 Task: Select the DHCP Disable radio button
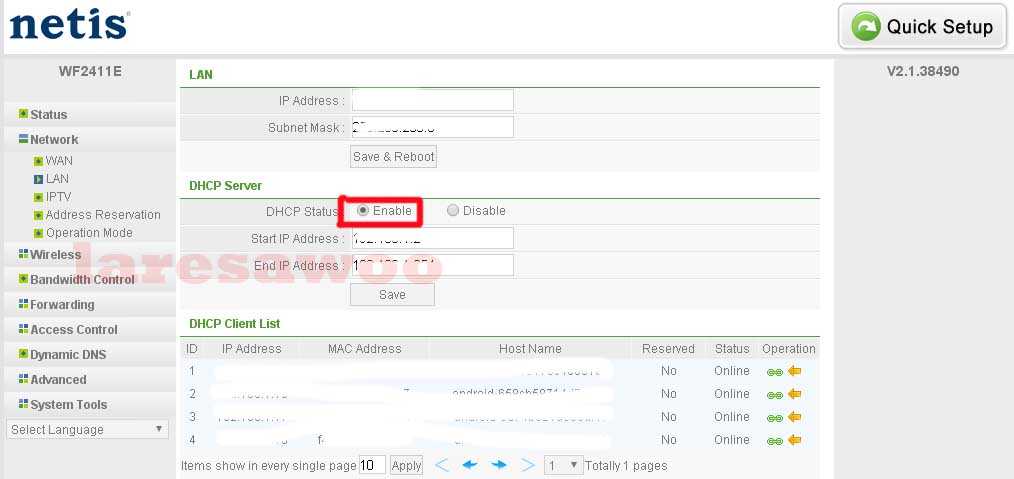(453, 211)
